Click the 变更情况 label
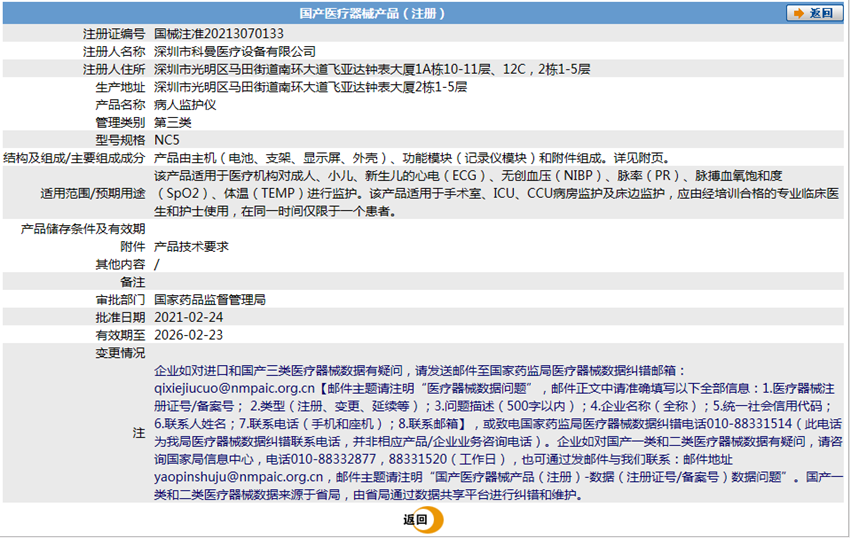 120,353
